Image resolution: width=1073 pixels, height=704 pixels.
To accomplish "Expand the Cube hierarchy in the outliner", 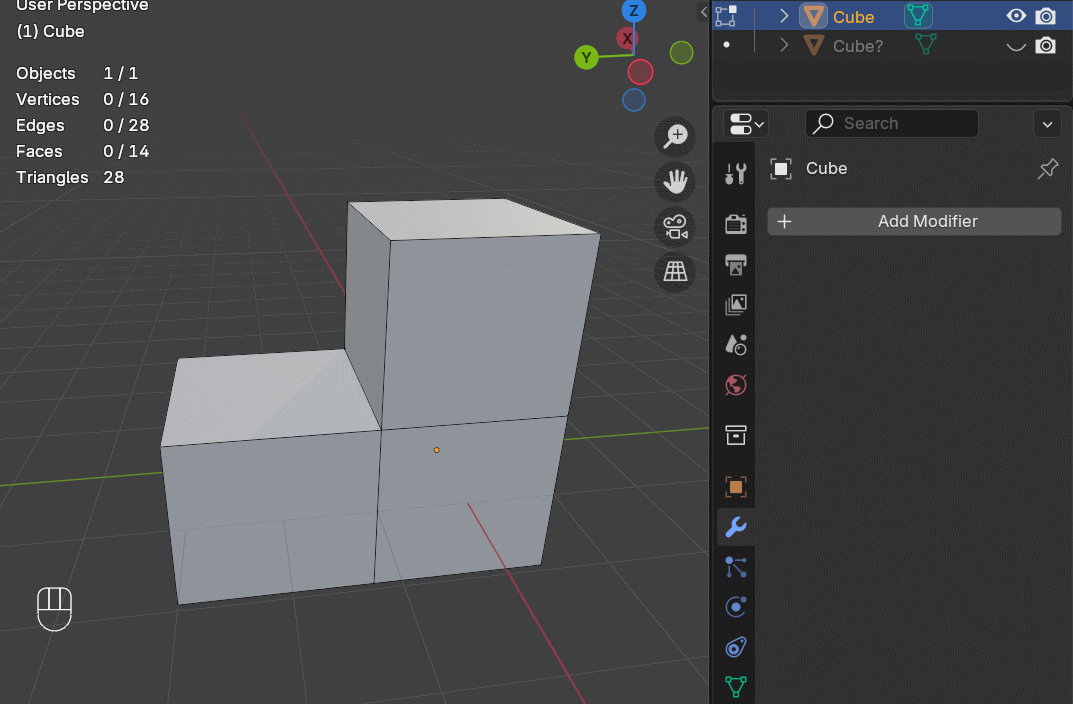I will click(x=785, y=16).
